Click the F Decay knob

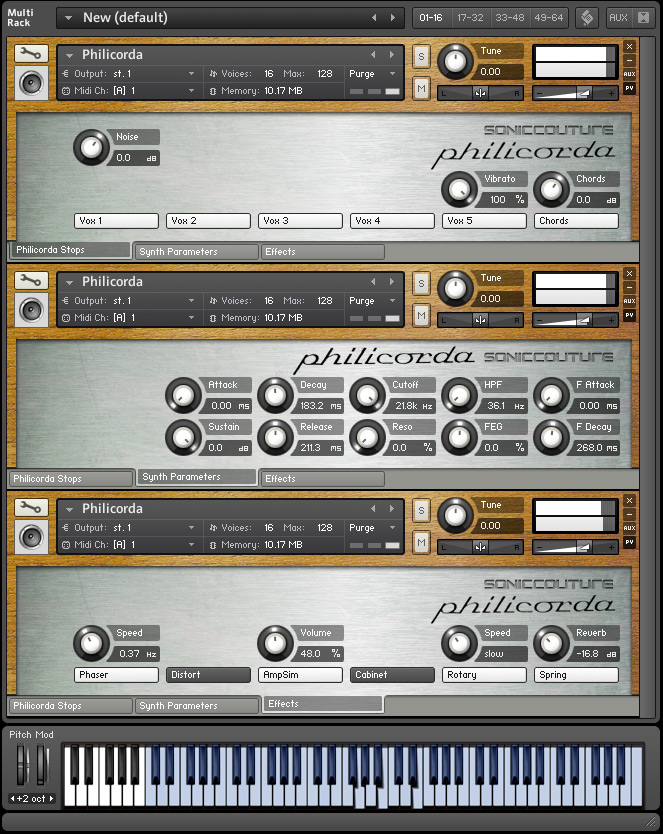click(551, 437)
